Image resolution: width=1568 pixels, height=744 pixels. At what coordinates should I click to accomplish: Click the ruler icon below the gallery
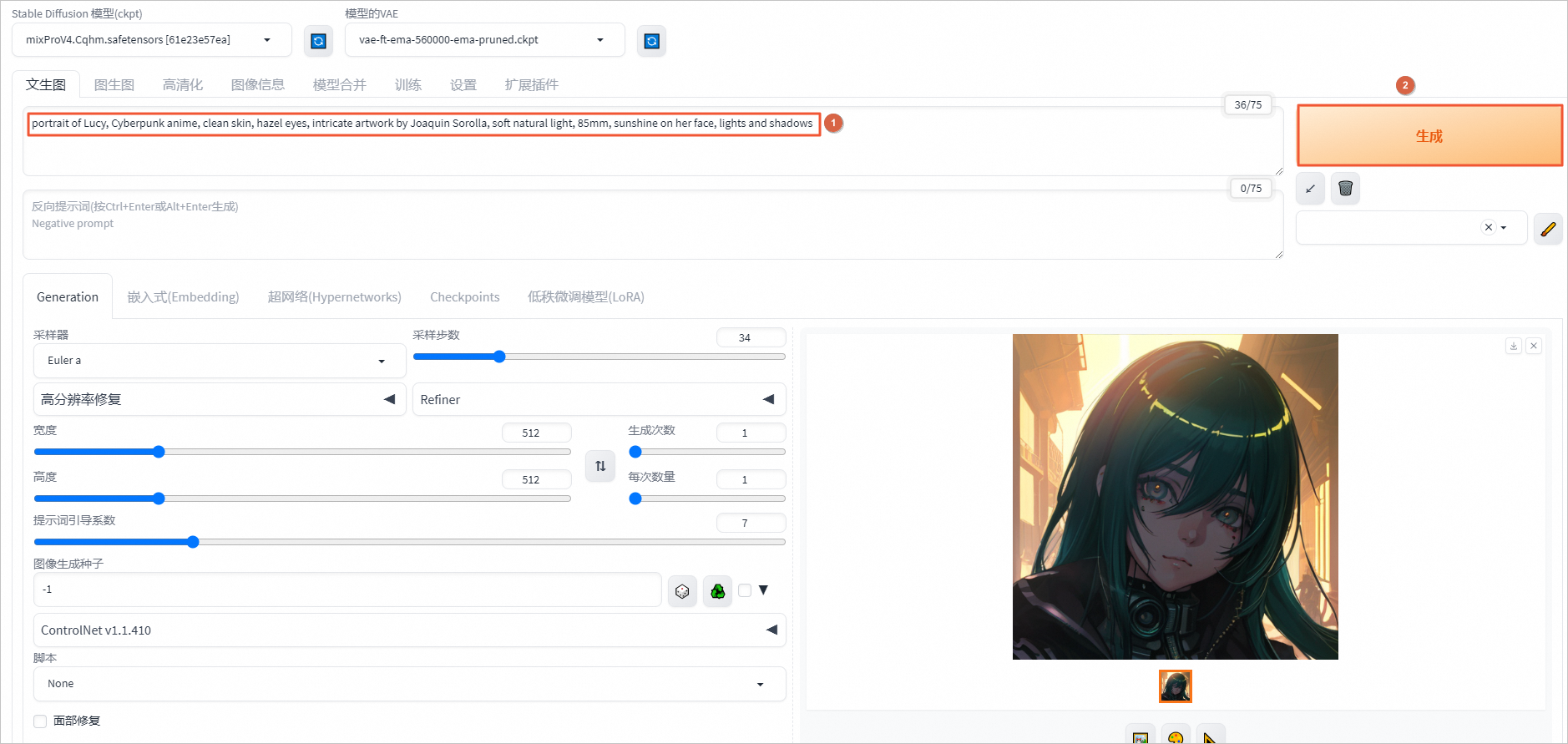pos(1211,735)
